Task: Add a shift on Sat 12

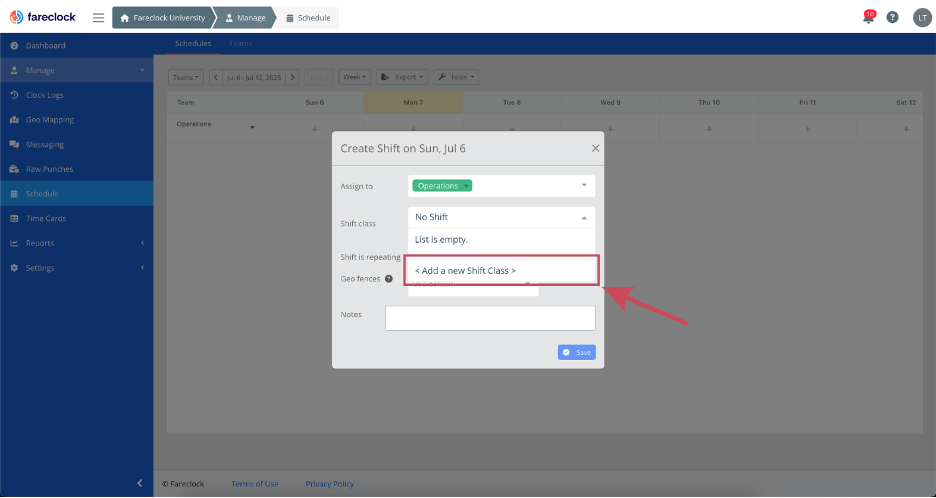Action: [906, 130]
